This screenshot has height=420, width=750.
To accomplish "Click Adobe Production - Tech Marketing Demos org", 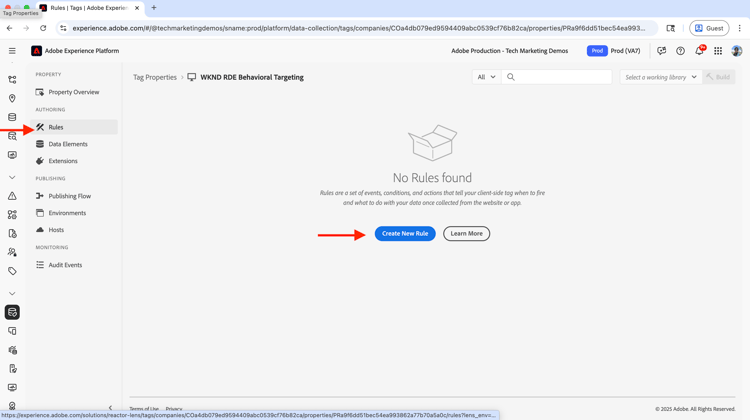I will pyautogui.click(x=509, y=51).
